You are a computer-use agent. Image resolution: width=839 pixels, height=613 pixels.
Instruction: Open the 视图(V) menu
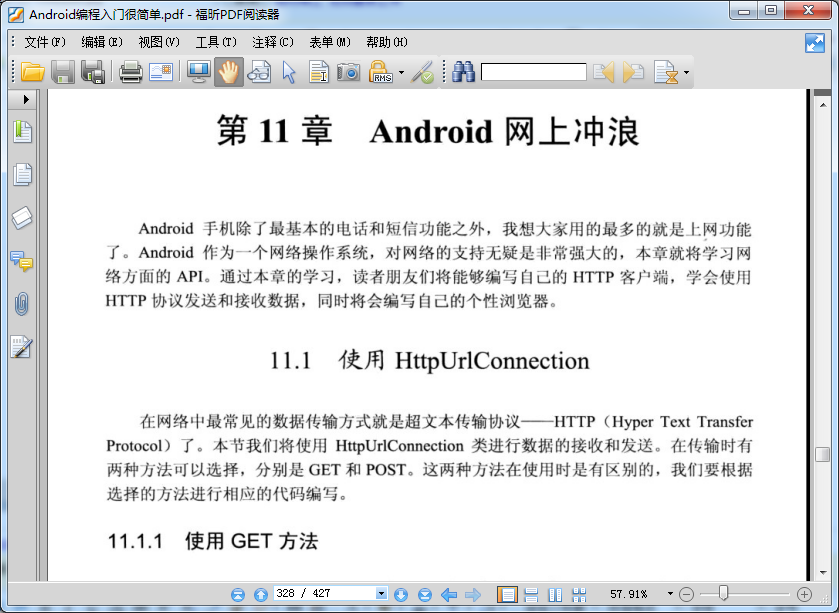click(159, 42)
